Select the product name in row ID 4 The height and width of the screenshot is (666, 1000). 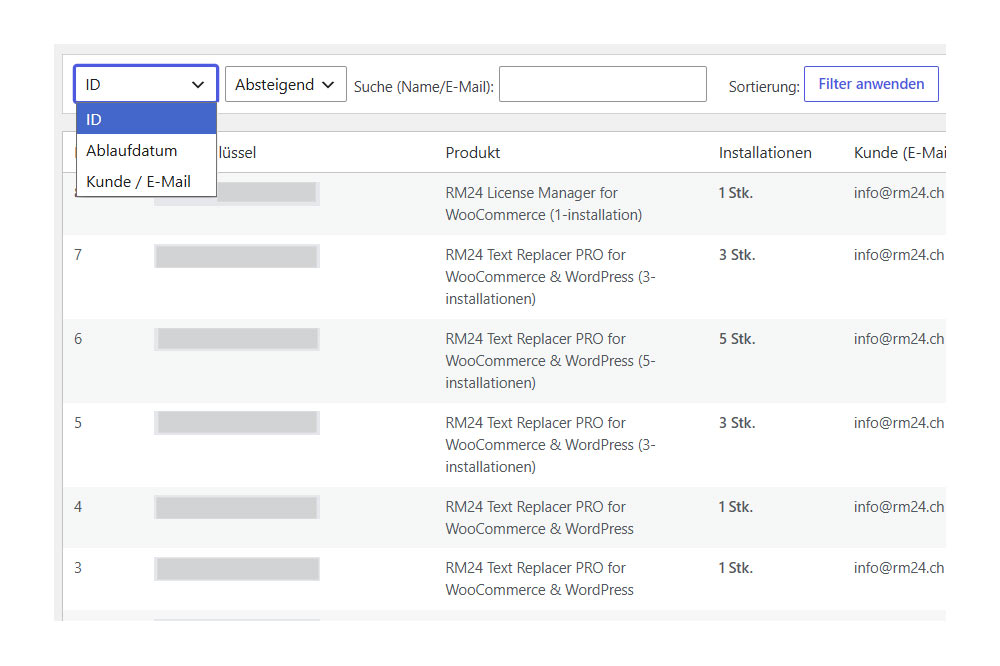click(x=540, y=517)
